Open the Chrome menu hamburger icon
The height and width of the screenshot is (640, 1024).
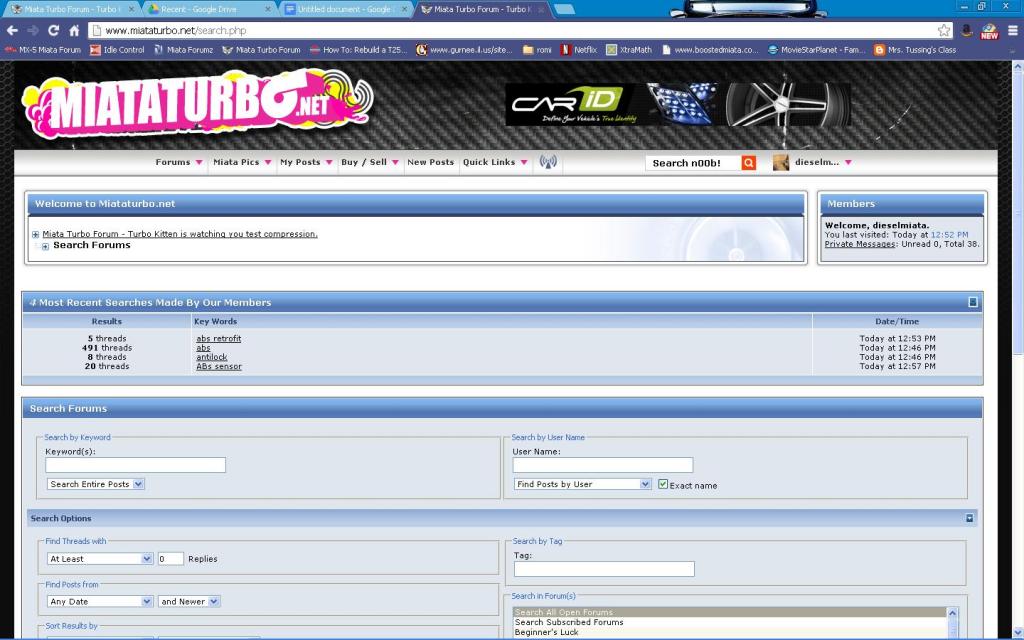pos(1013,30)
